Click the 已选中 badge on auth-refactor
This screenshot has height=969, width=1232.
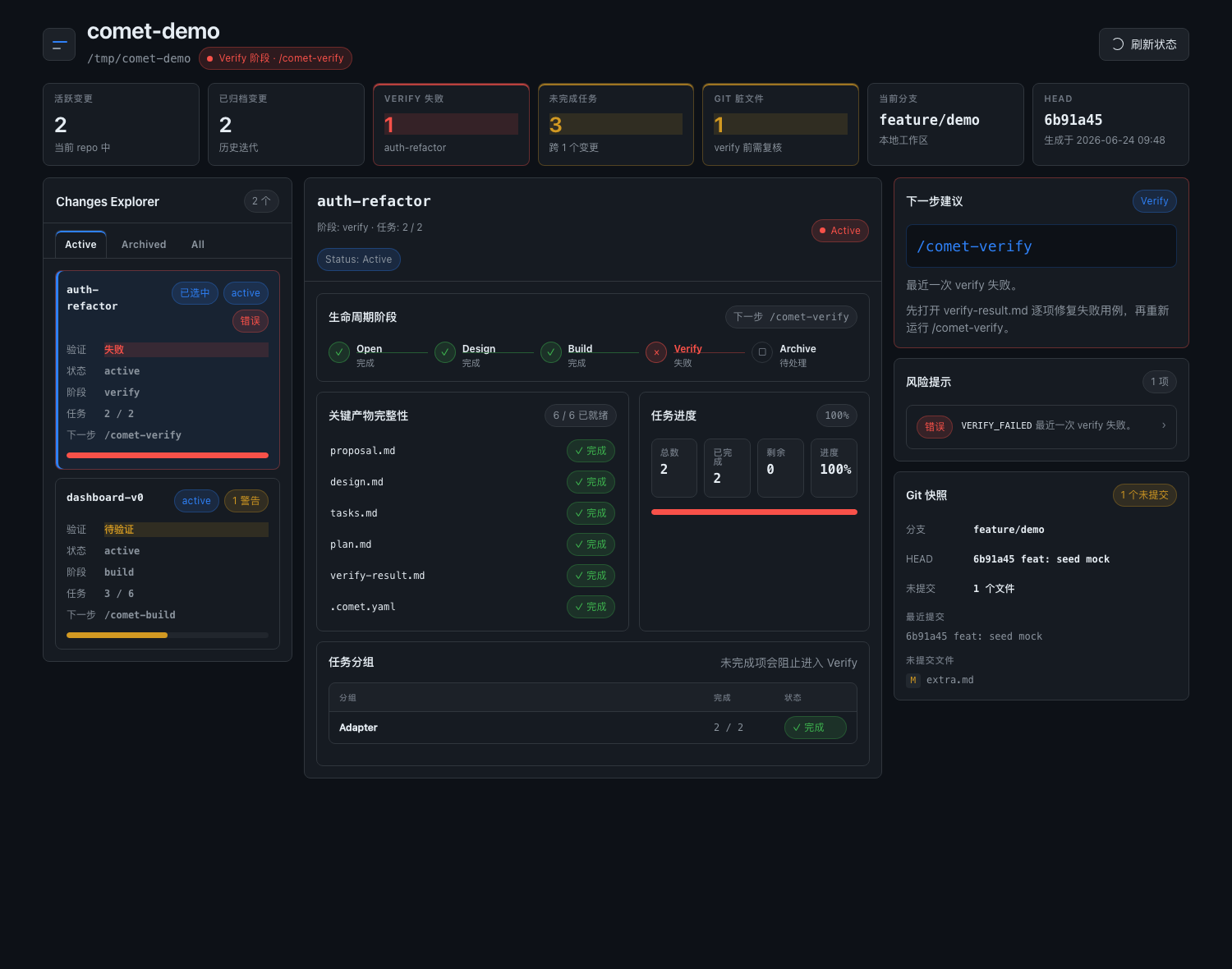tap(195, 293)
